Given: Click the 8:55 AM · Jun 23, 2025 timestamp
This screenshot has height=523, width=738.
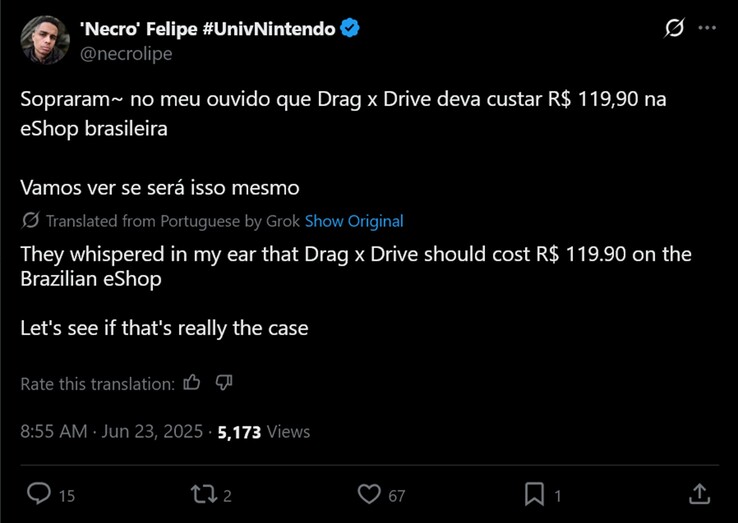Looking at the screenshot, I should point(112,432).
